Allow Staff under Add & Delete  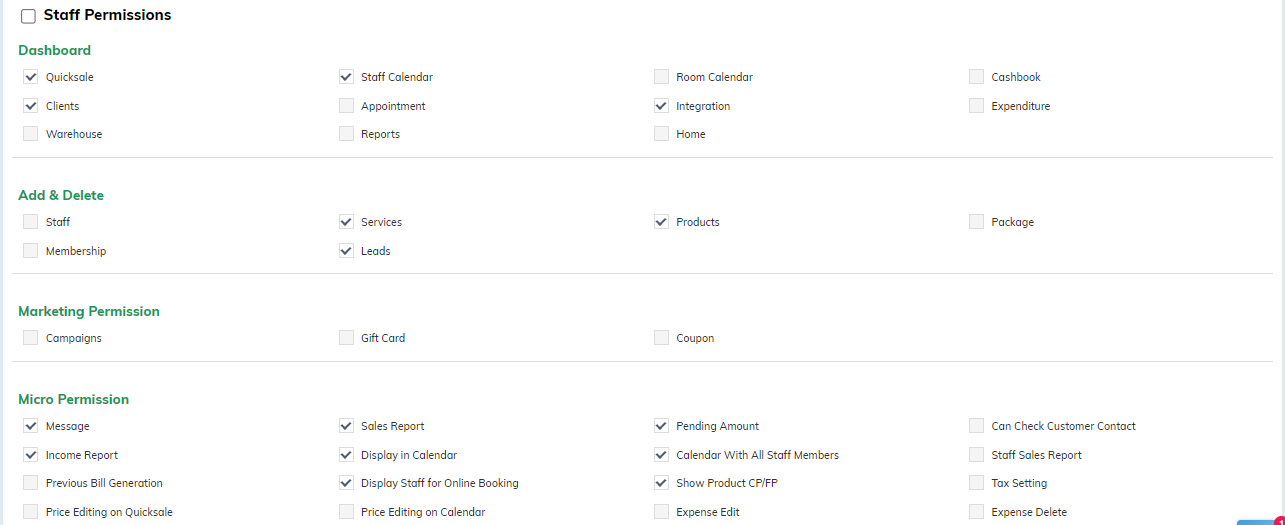pos(31,221)
